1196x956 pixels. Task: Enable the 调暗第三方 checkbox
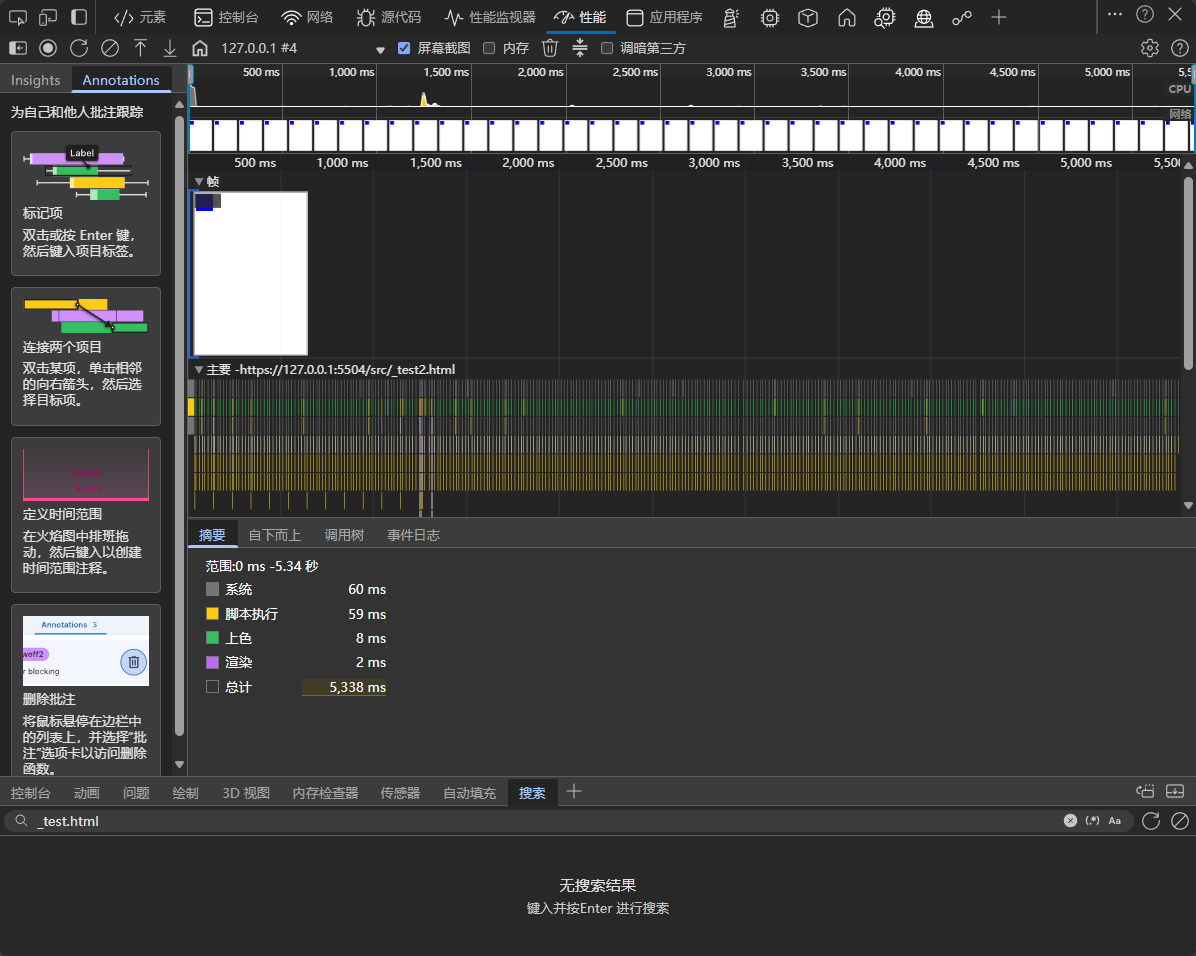[606, 48]
